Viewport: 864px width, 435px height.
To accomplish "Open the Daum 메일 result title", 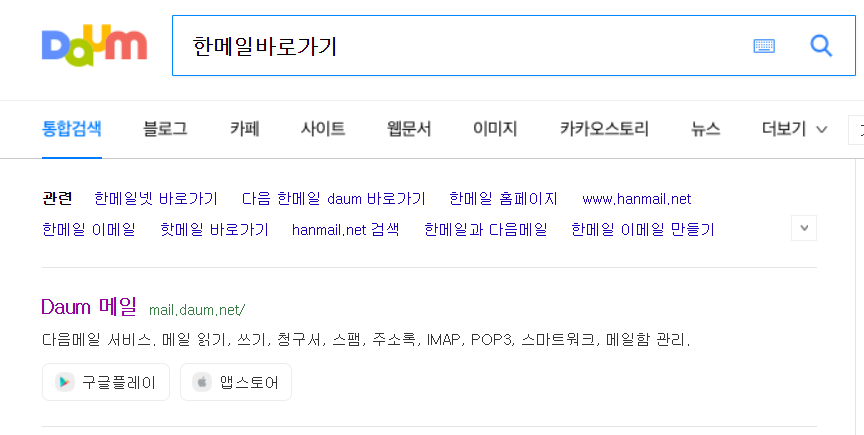I will (x=89, y=307).
